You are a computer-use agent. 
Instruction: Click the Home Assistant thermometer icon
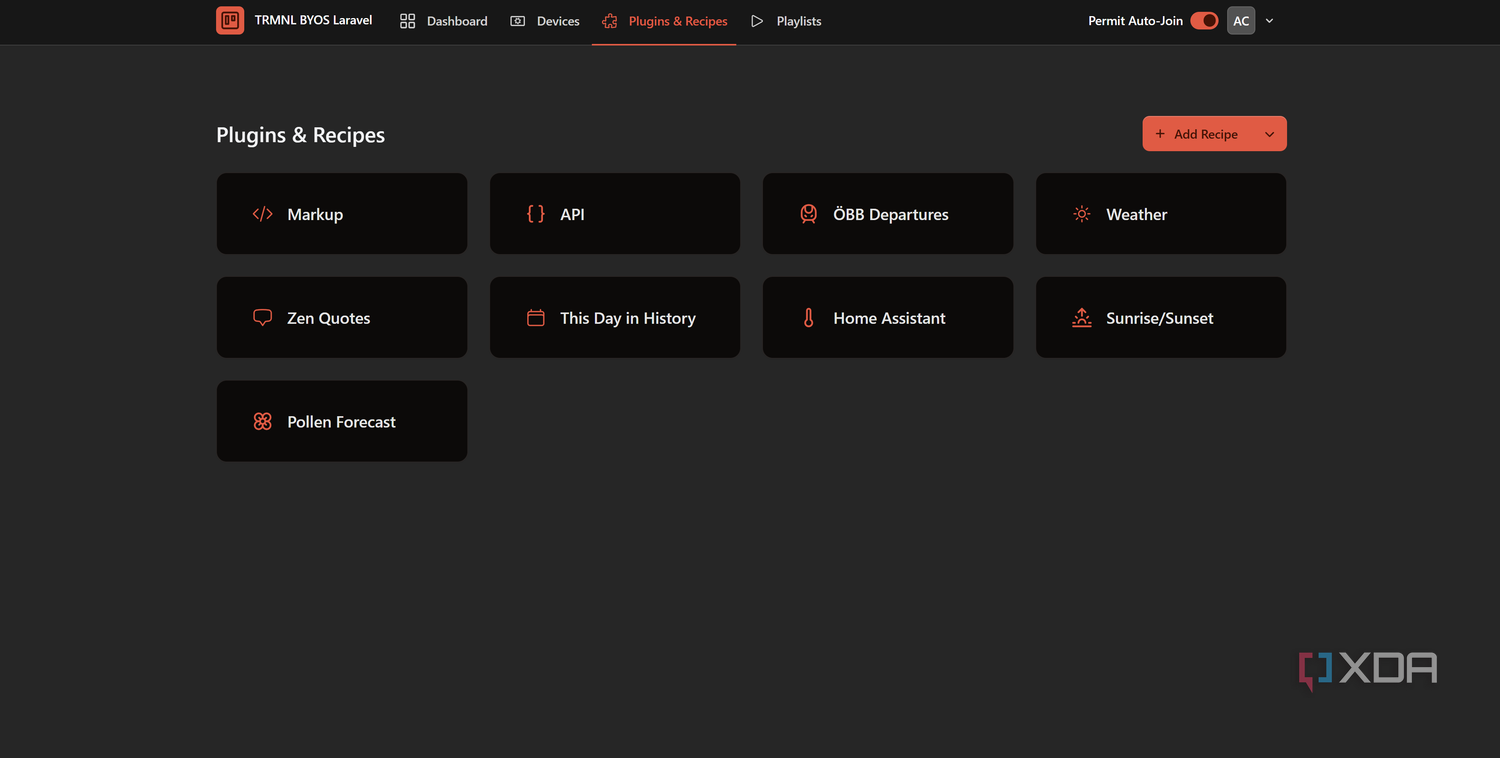pyautogui.click(x=809, y=318)
